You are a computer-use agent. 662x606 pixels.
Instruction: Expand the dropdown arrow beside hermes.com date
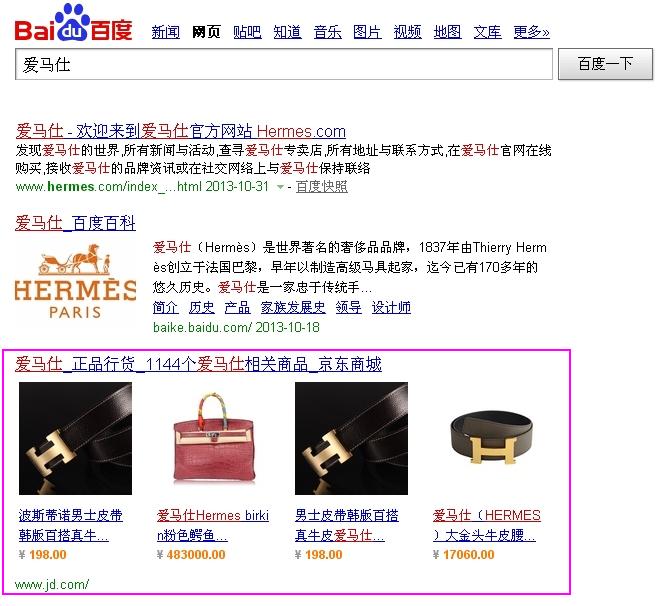[x=279, y=187]
